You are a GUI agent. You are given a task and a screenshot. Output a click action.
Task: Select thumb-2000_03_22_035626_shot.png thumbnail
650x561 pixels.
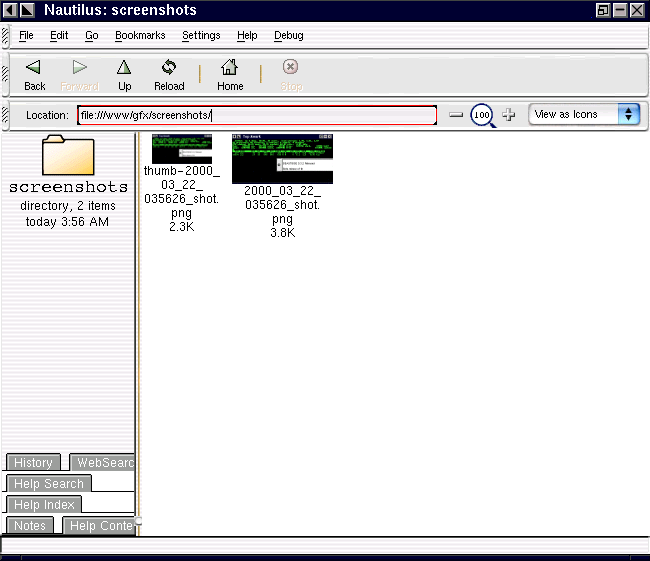pyautogui.click(x=182, y=149)
